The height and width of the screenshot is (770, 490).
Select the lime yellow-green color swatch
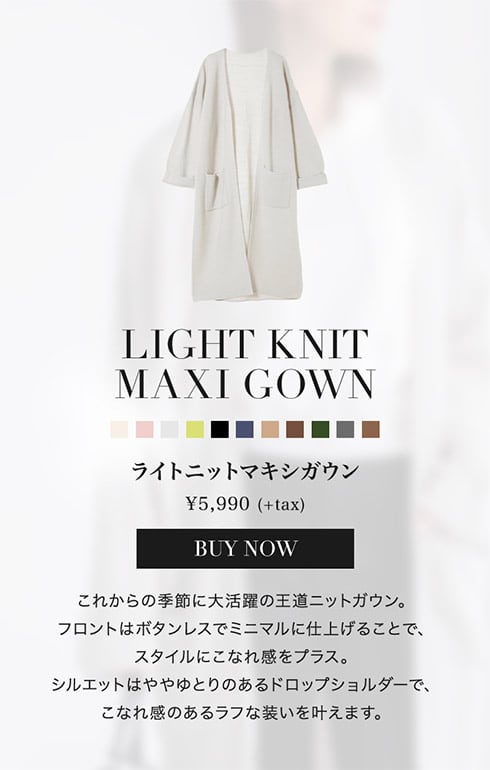(195, 430)
